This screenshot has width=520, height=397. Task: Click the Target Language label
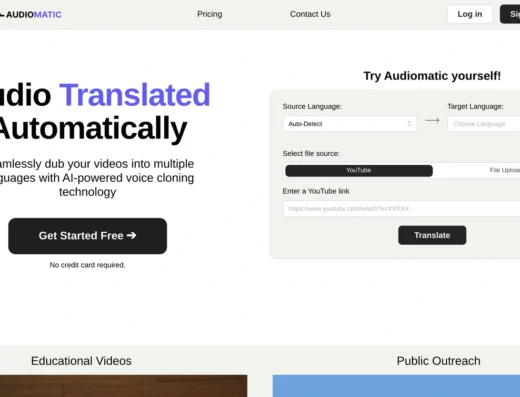475,106
